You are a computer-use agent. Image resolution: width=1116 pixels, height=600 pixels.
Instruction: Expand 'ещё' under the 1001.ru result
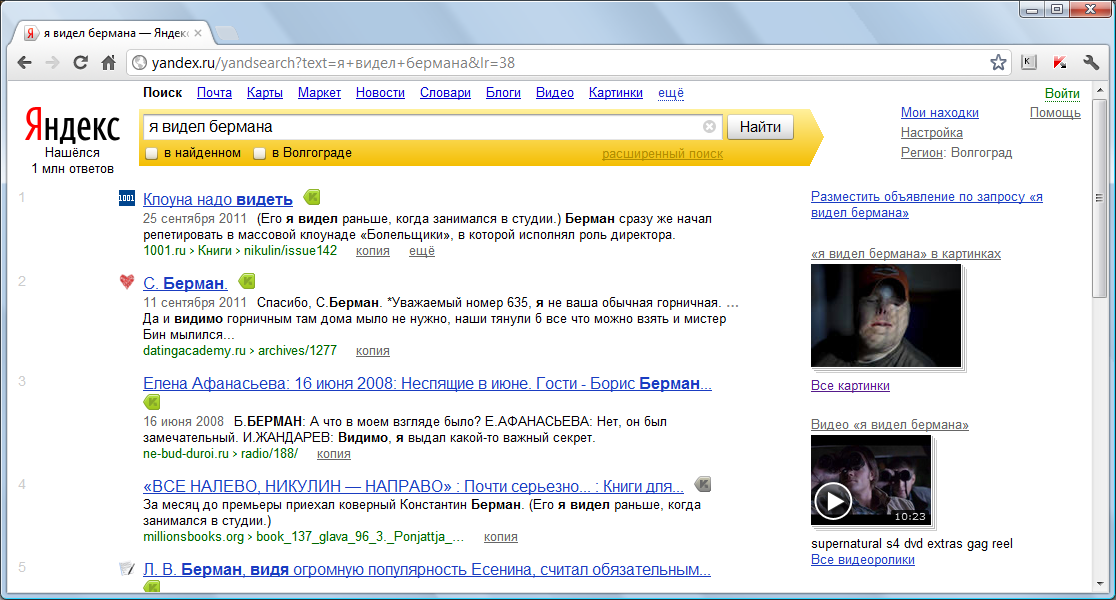click(421, 251)
